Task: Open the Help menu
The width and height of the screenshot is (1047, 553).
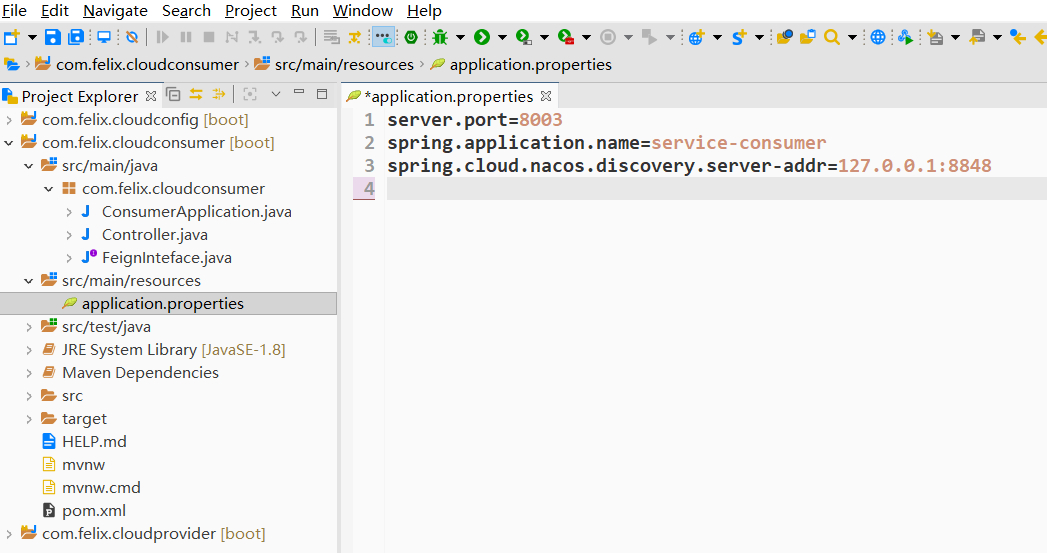Action: pyautogui.click(x=425, y=11)
